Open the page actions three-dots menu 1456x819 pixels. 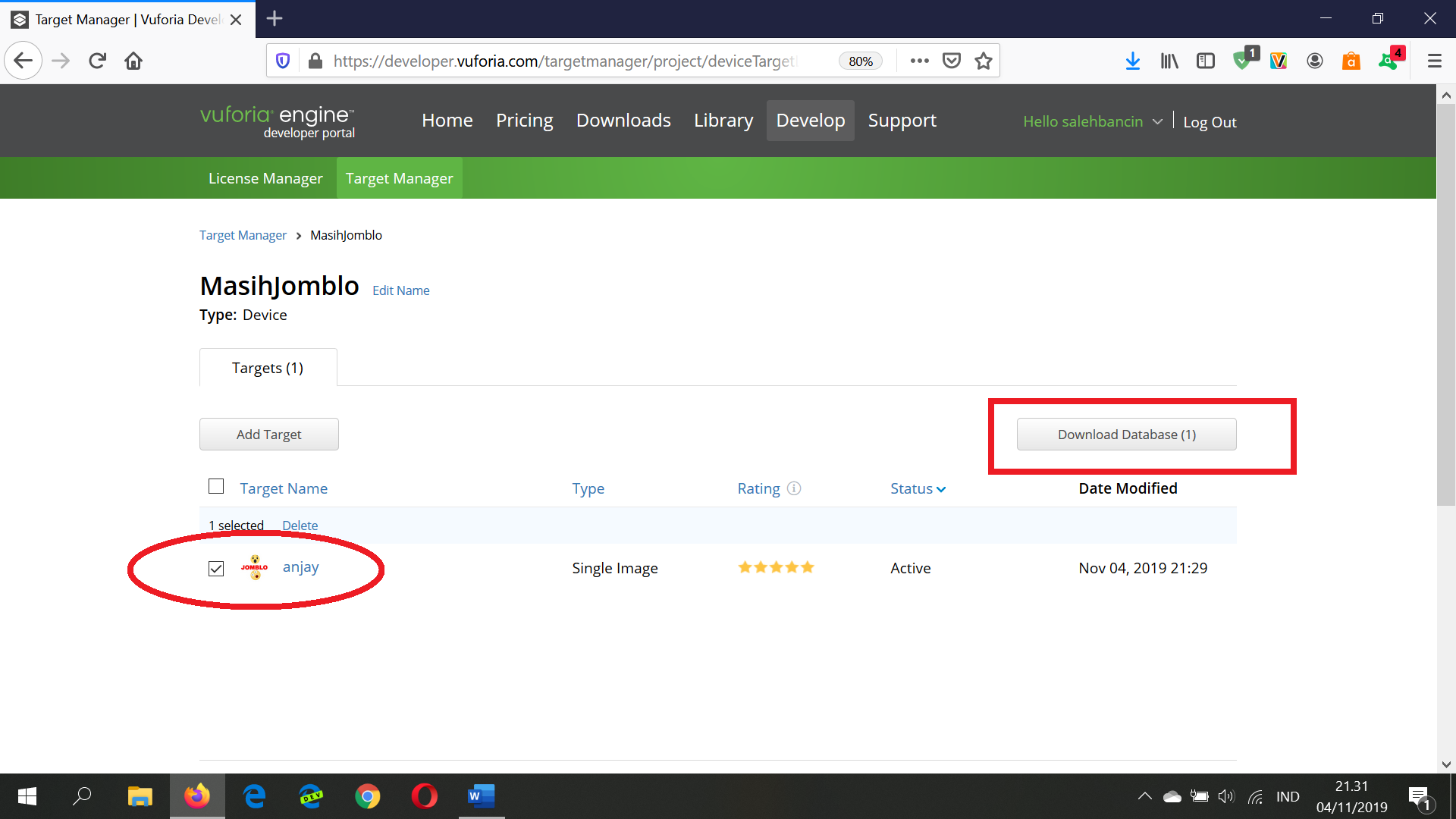[919, 61]
